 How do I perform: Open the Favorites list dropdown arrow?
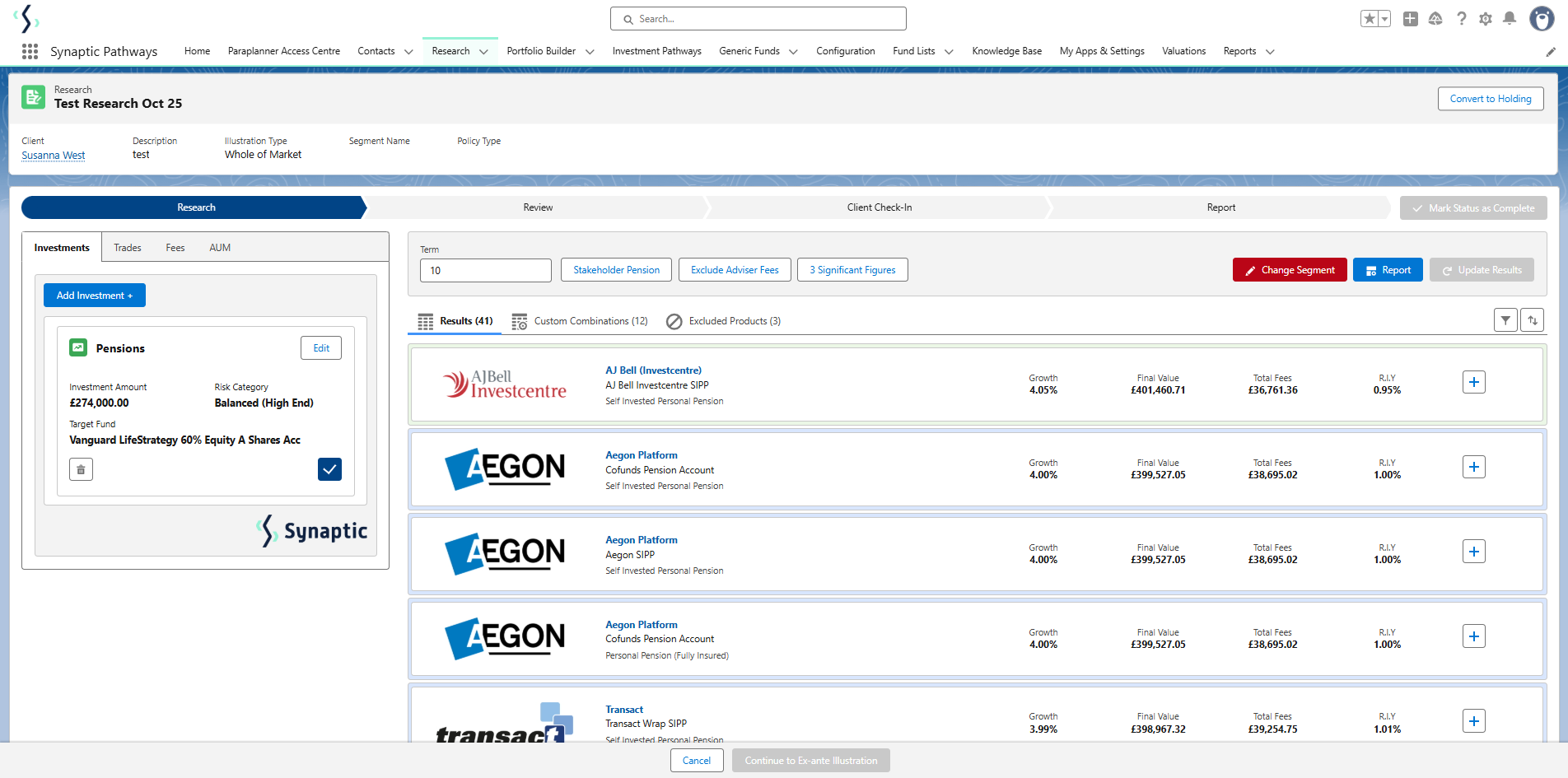pos(1385,18)
